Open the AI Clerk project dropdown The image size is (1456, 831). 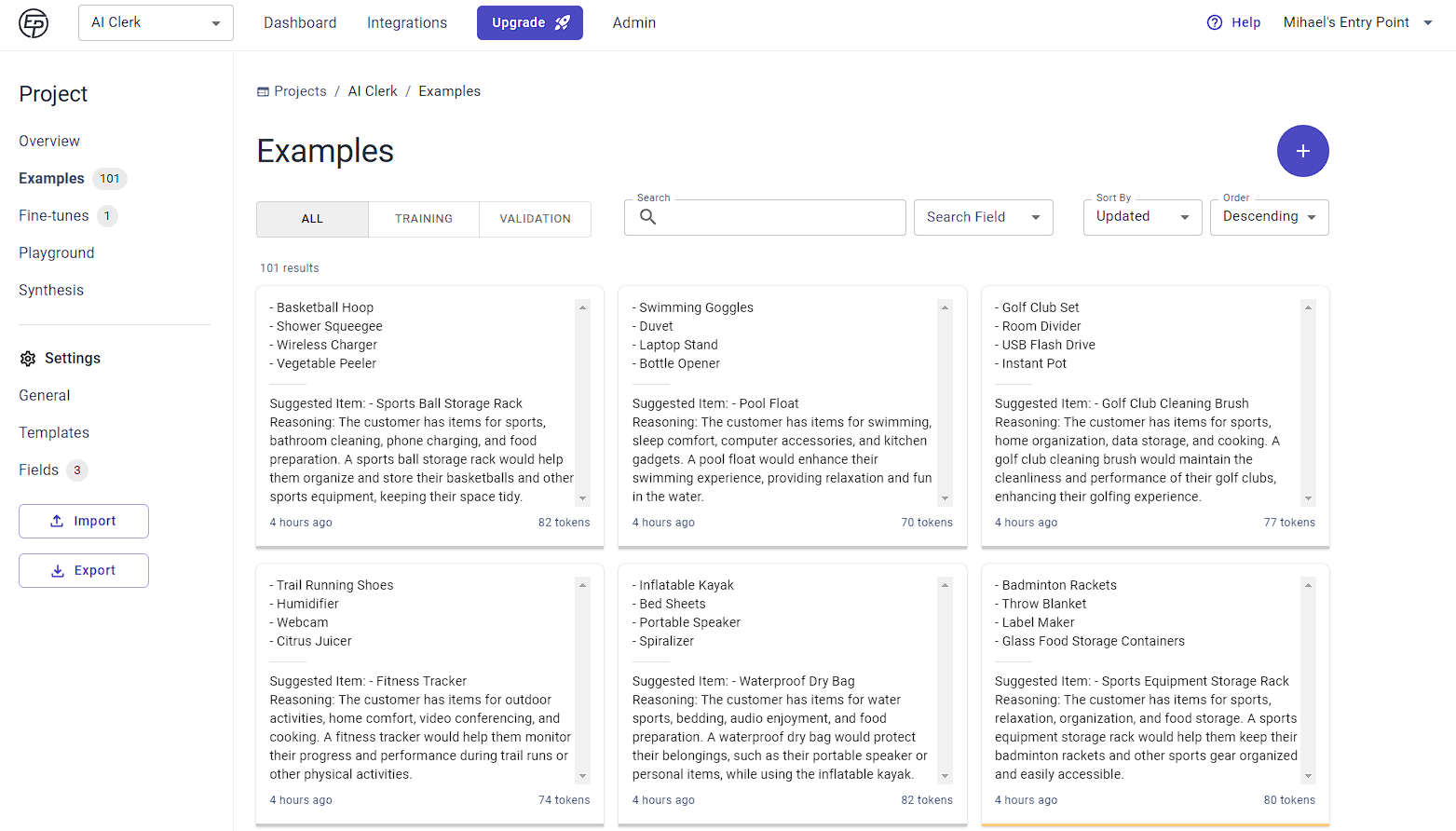pyautogui.click(x=156, y=22)
